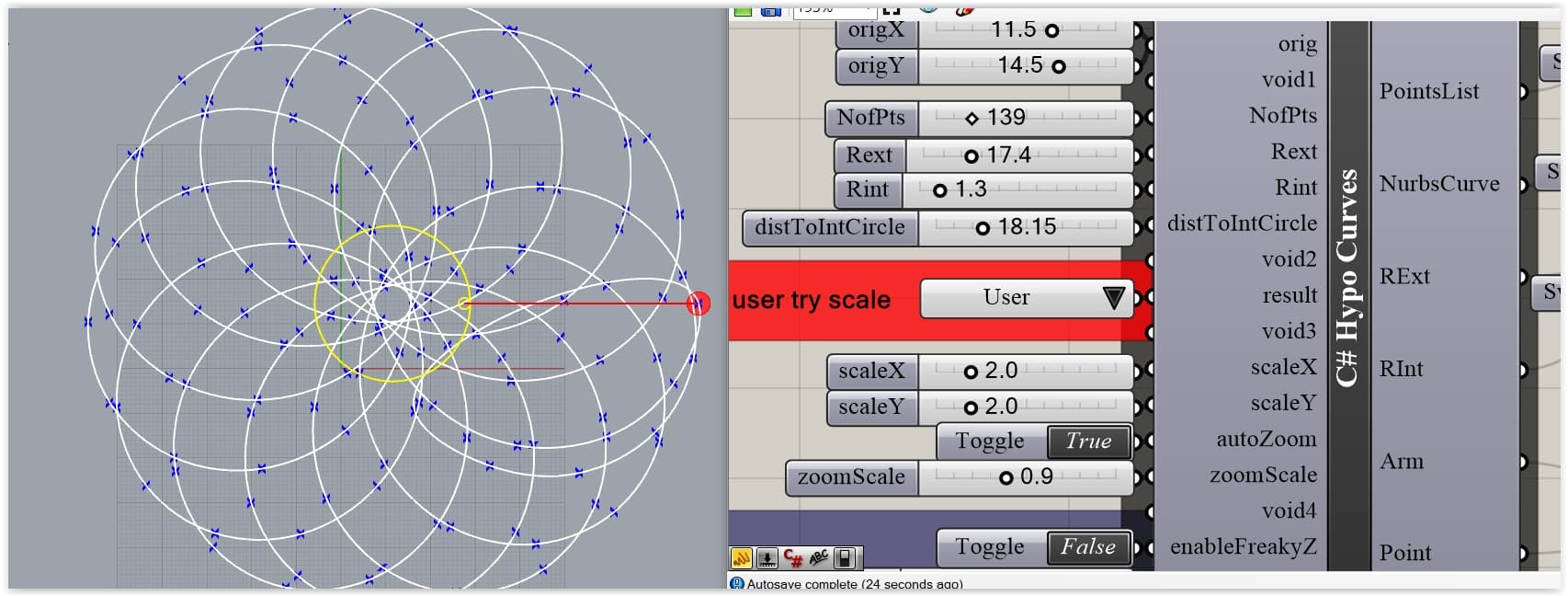The width and height of the screenshot is (1568, 596).
Task: Click the Rint input on the C# component
Action: coord(1296,188)
